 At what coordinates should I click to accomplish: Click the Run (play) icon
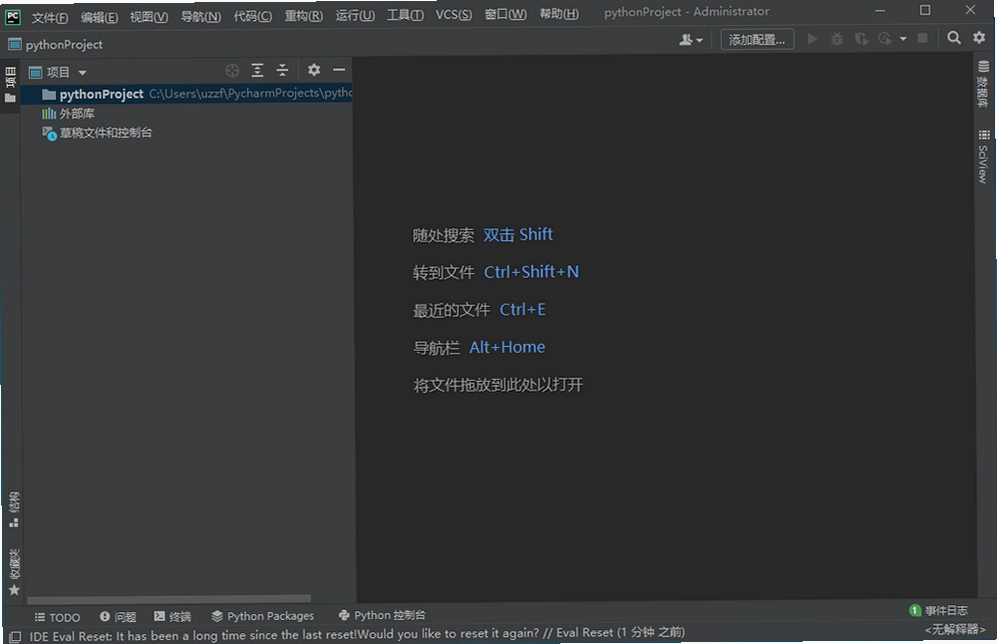[x=812, y=39]
